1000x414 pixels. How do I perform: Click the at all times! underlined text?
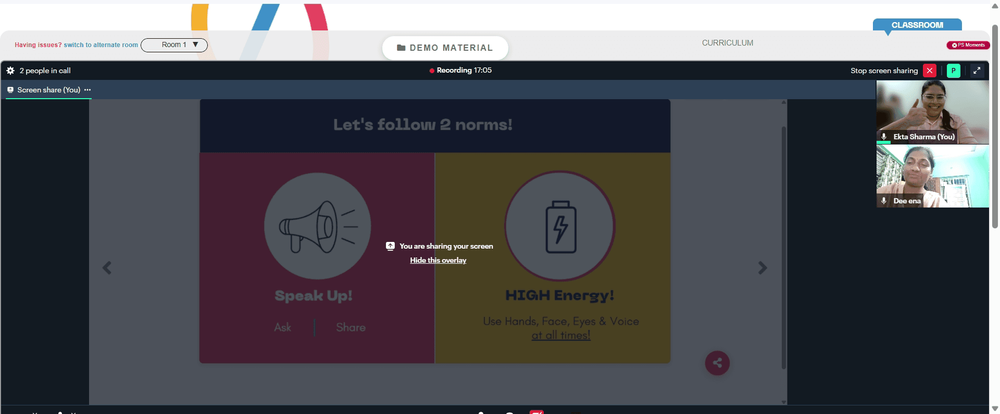(561, 335)
